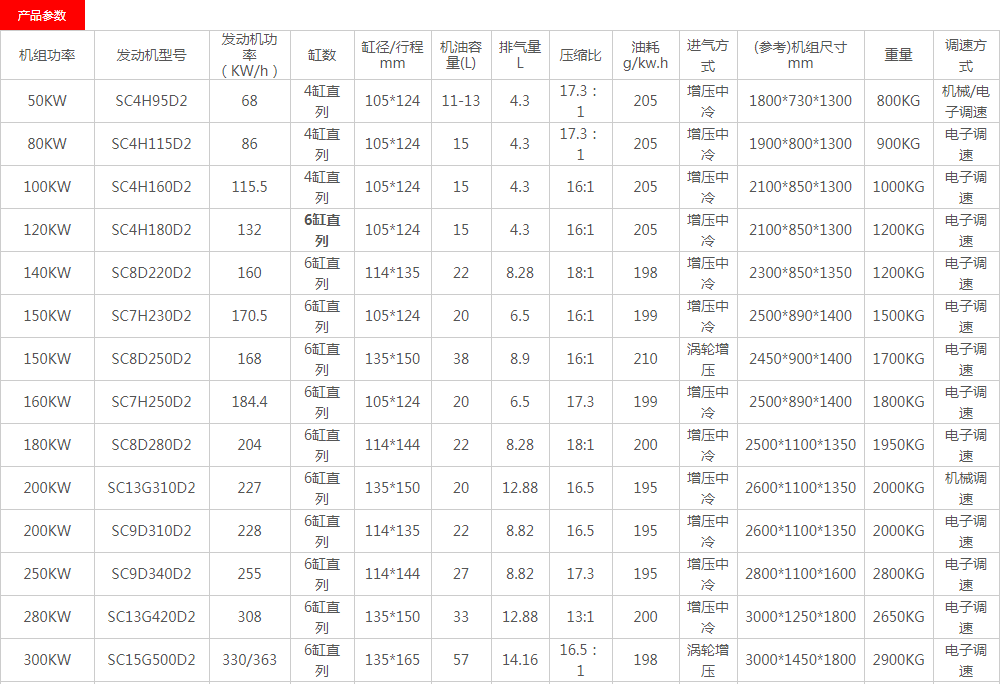Viewport: 1002px width, 684px height.
Task: Click the 机械调速 cell
Action: point(966,488)
